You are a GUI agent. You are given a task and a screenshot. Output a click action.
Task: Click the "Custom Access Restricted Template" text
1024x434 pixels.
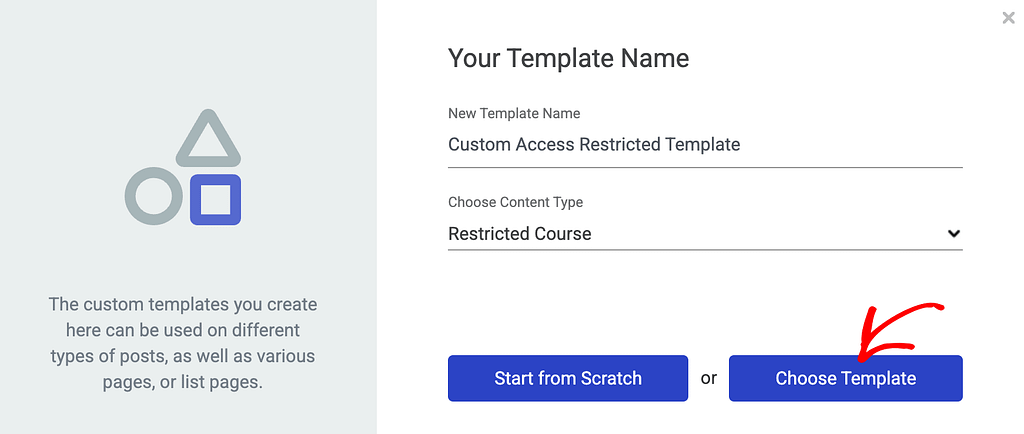click(594, 144)
